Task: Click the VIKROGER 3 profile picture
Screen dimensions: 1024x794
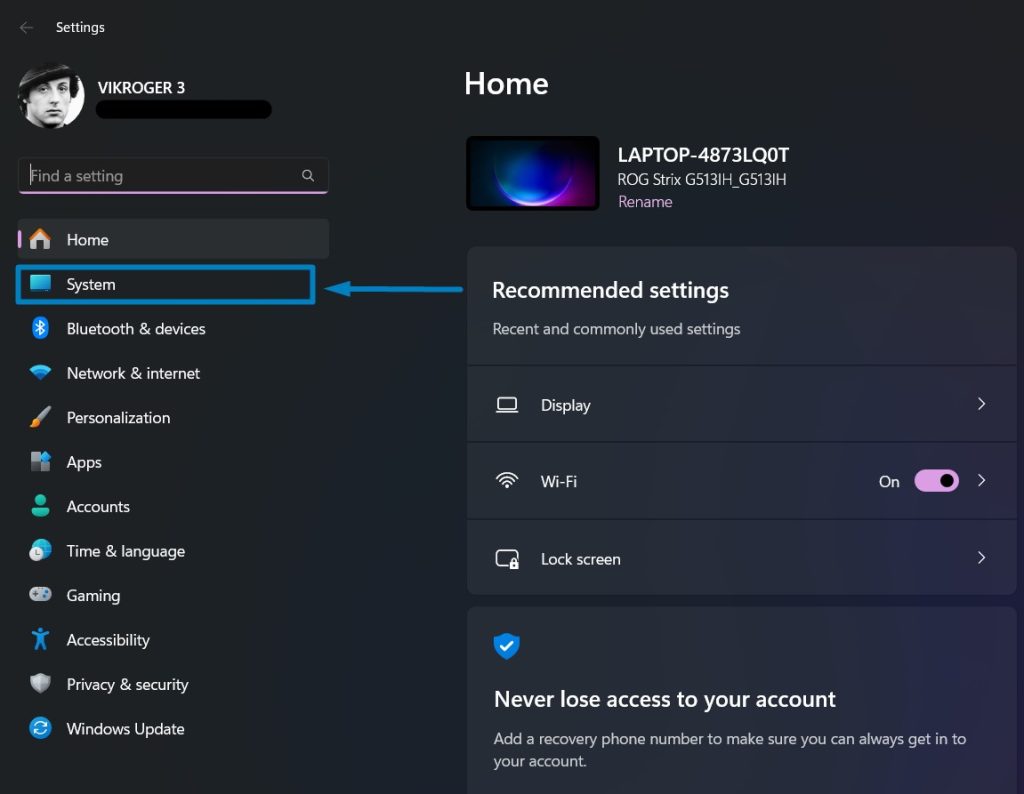Action: point(50,95)
